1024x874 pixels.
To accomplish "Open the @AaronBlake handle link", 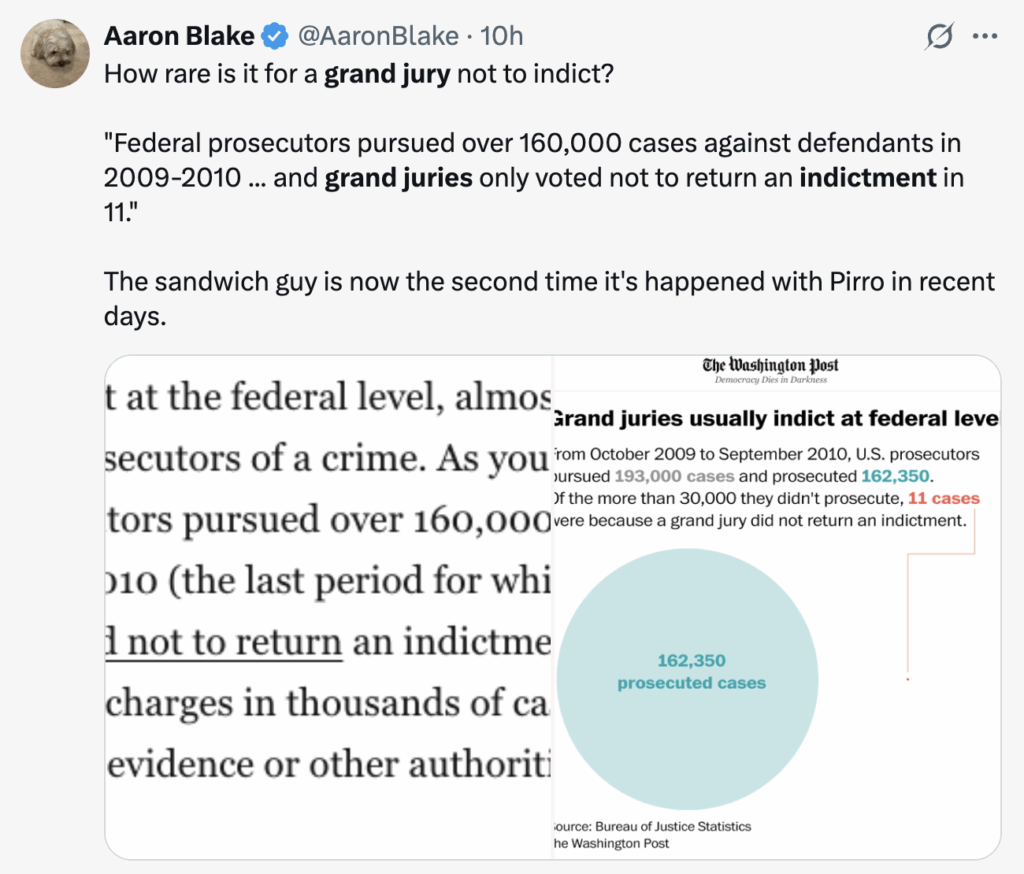I will 378,36.
